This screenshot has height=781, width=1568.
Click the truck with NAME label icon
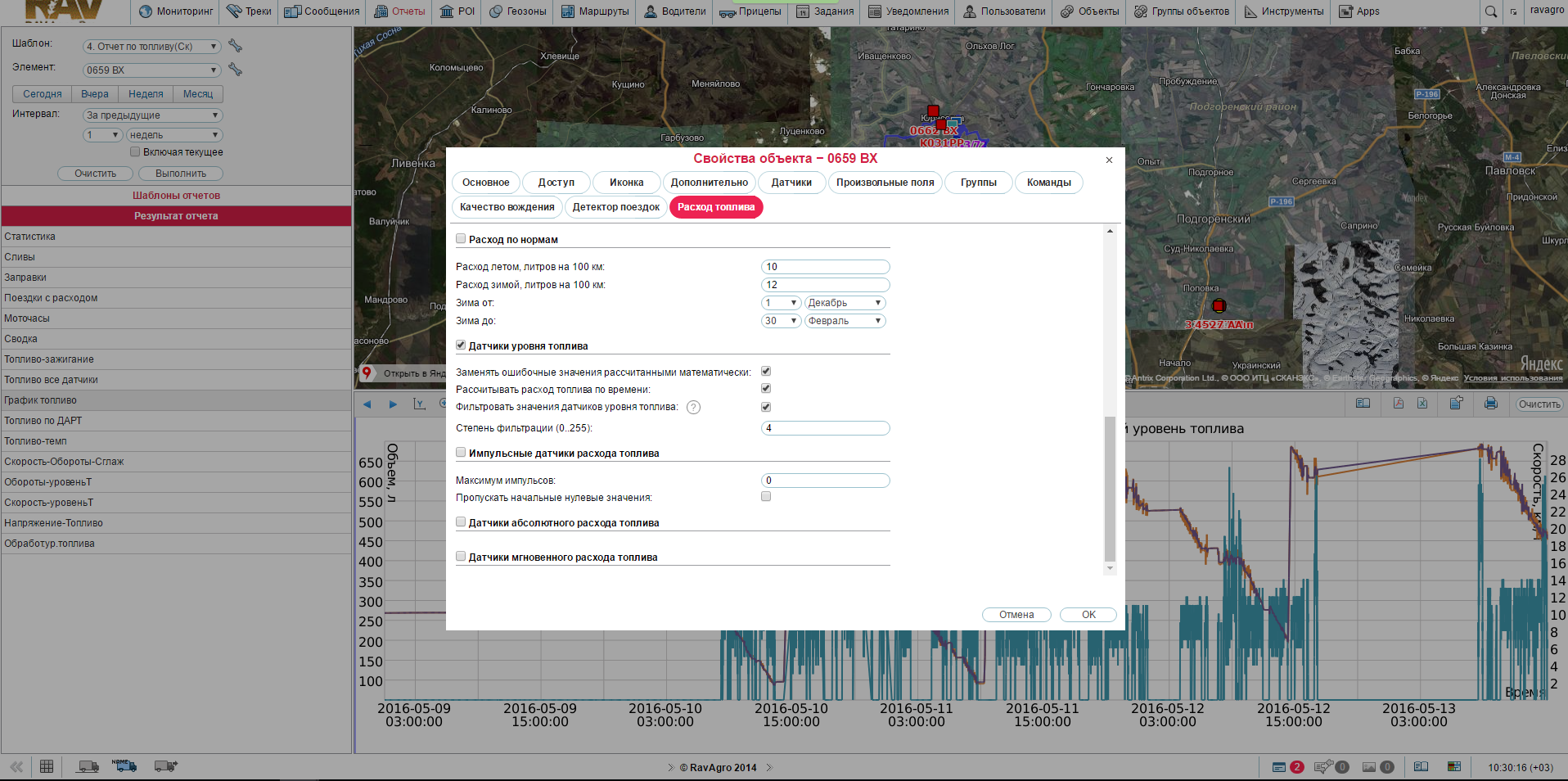point(124,766)
